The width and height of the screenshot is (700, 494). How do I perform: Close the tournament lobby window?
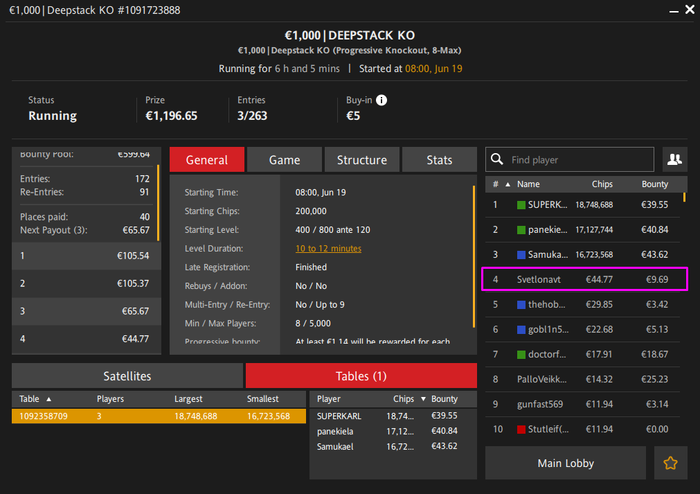point(690,9)
